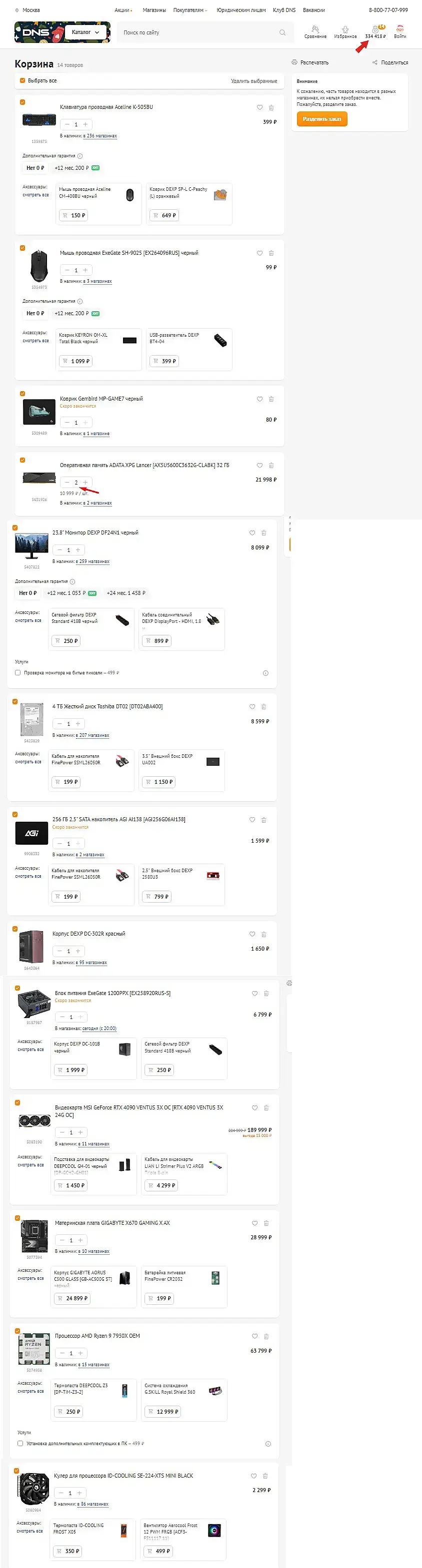The image size is (422, 1568).
Task: Delete ExeGate SH-9025 mouse with trash icon
Action: click(x=271, y=253)
